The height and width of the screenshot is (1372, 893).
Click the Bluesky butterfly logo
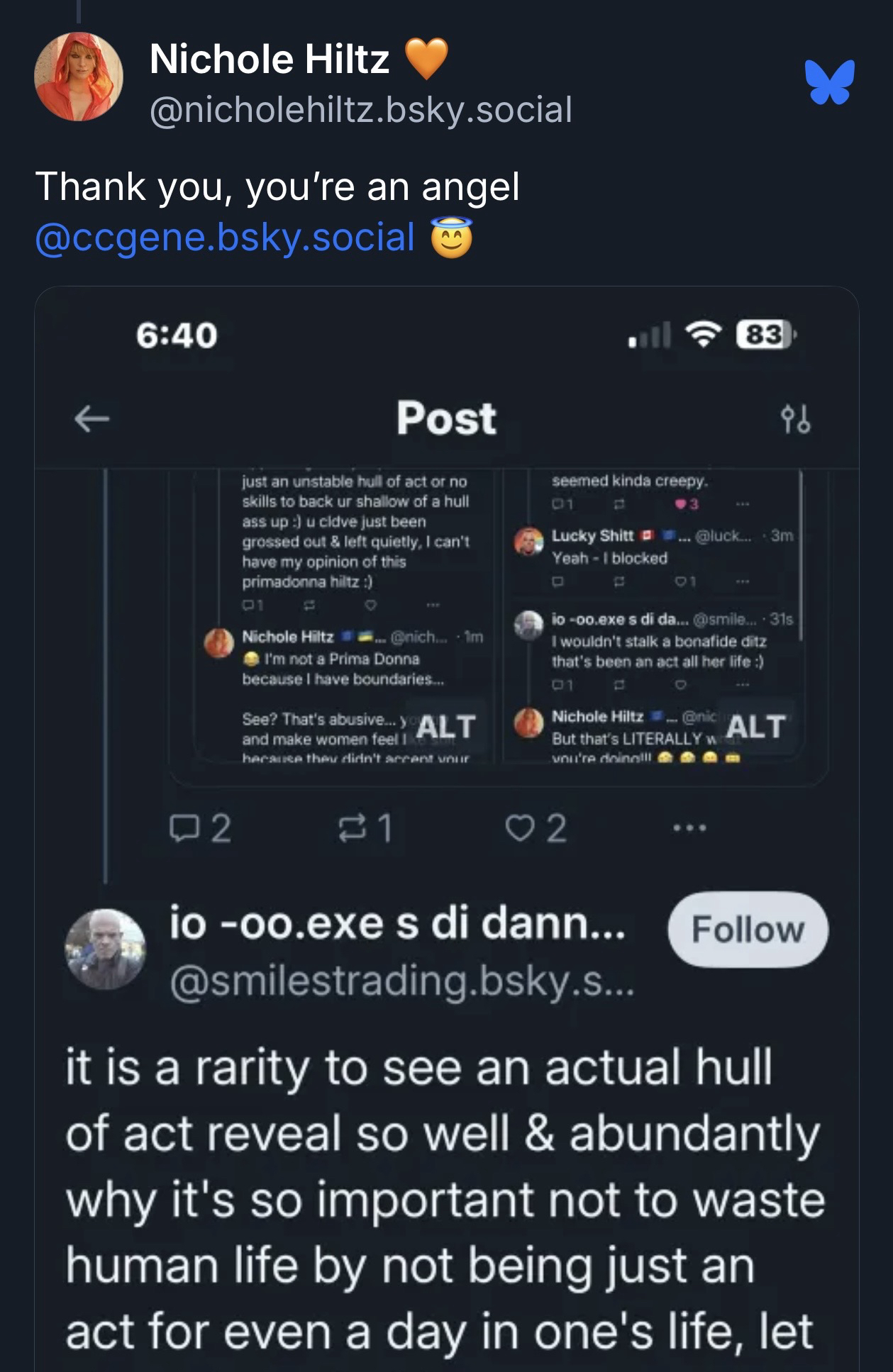[829, 82]
